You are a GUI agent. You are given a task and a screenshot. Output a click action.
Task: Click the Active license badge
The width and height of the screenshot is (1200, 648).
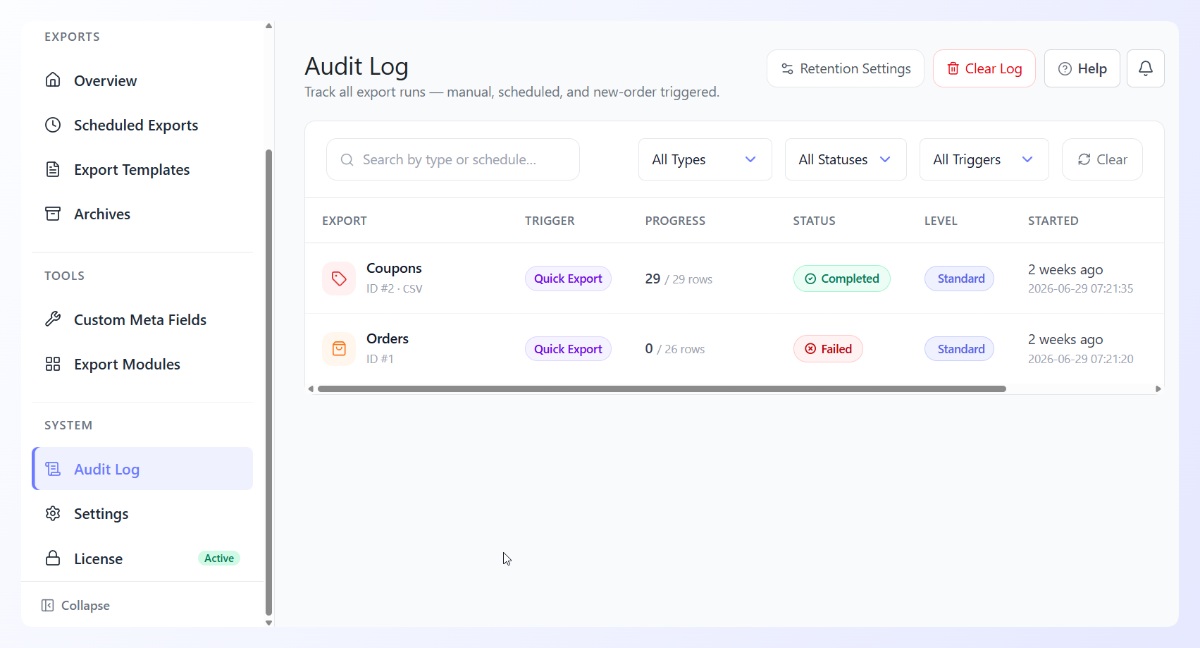pos(219,559)
